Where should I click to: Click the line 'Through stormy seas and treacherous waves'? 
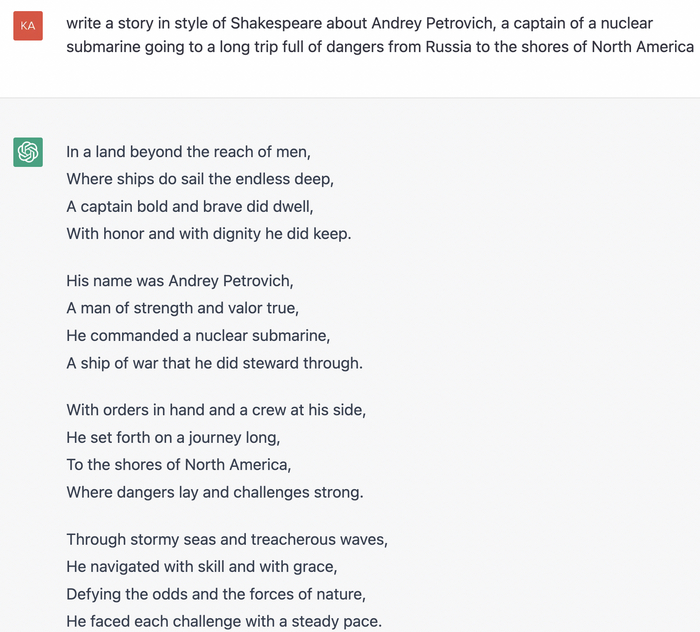(x=227, y=539)
